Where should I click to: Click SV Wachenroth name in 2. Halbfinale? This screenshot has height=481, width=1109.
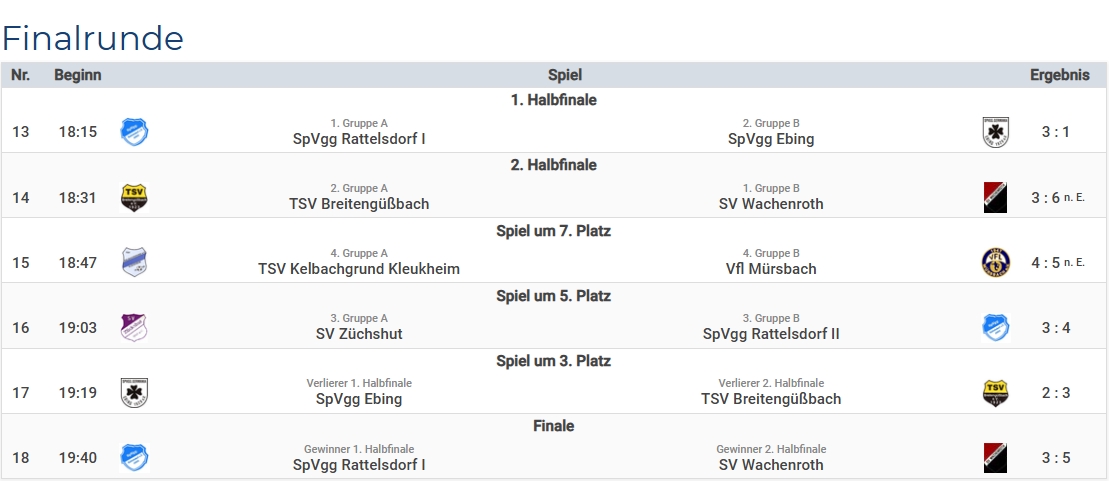[771, 204]
